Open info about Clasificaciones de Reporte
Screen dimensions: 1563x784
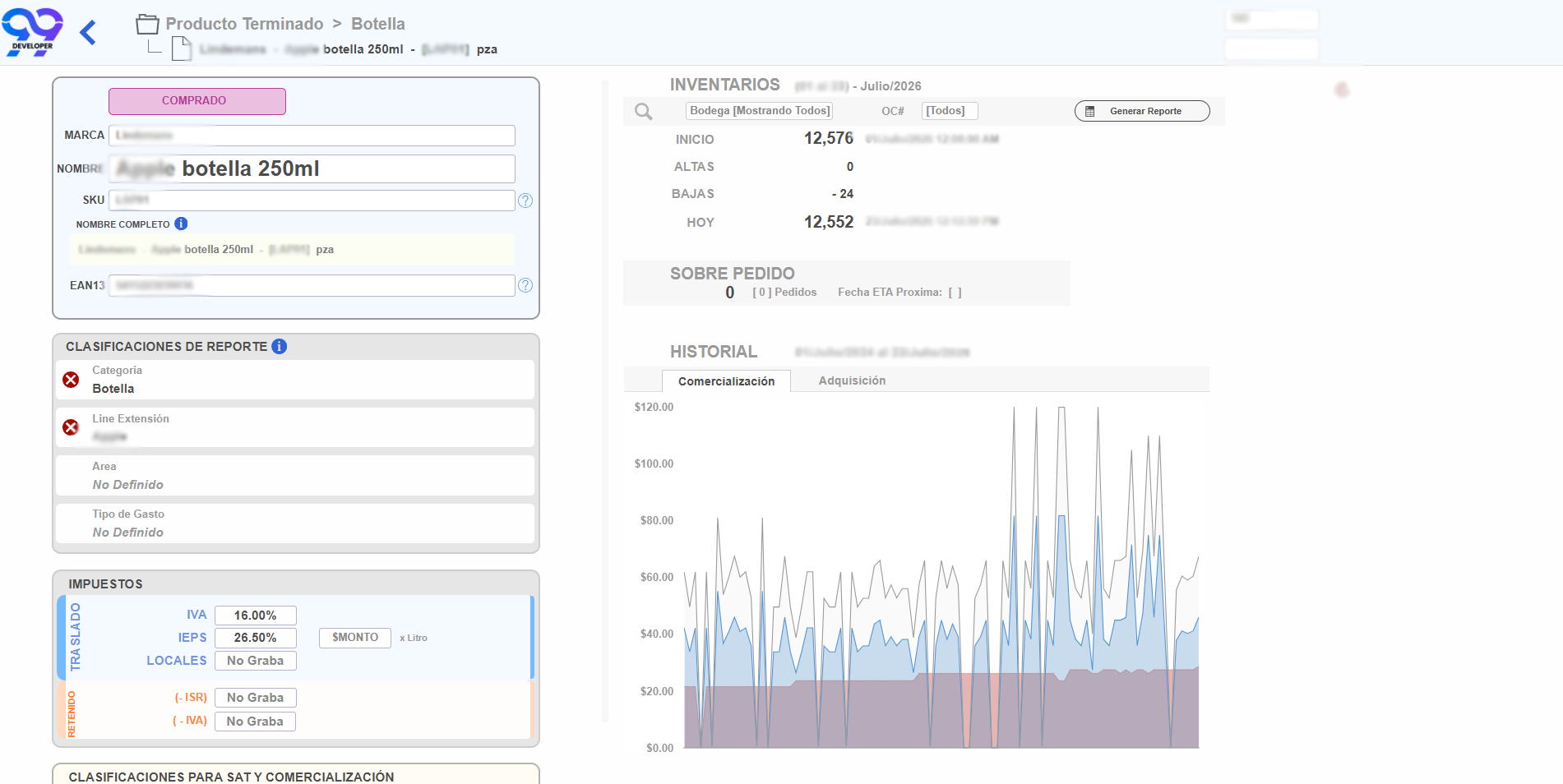click(x=280, y=346)
